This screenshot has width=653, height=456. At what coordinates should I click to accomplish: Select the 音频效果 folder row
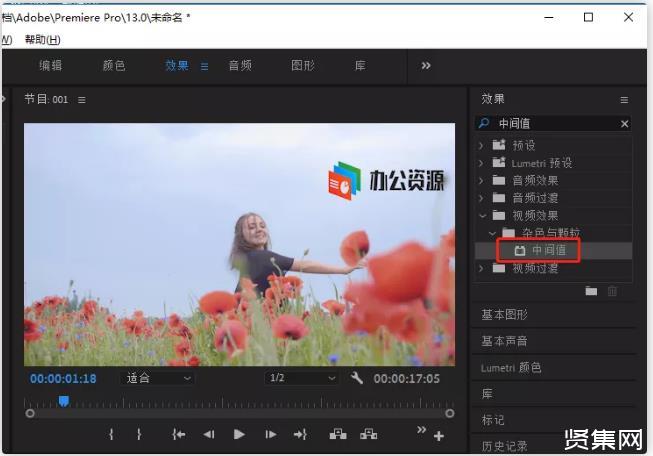(553, 180)
